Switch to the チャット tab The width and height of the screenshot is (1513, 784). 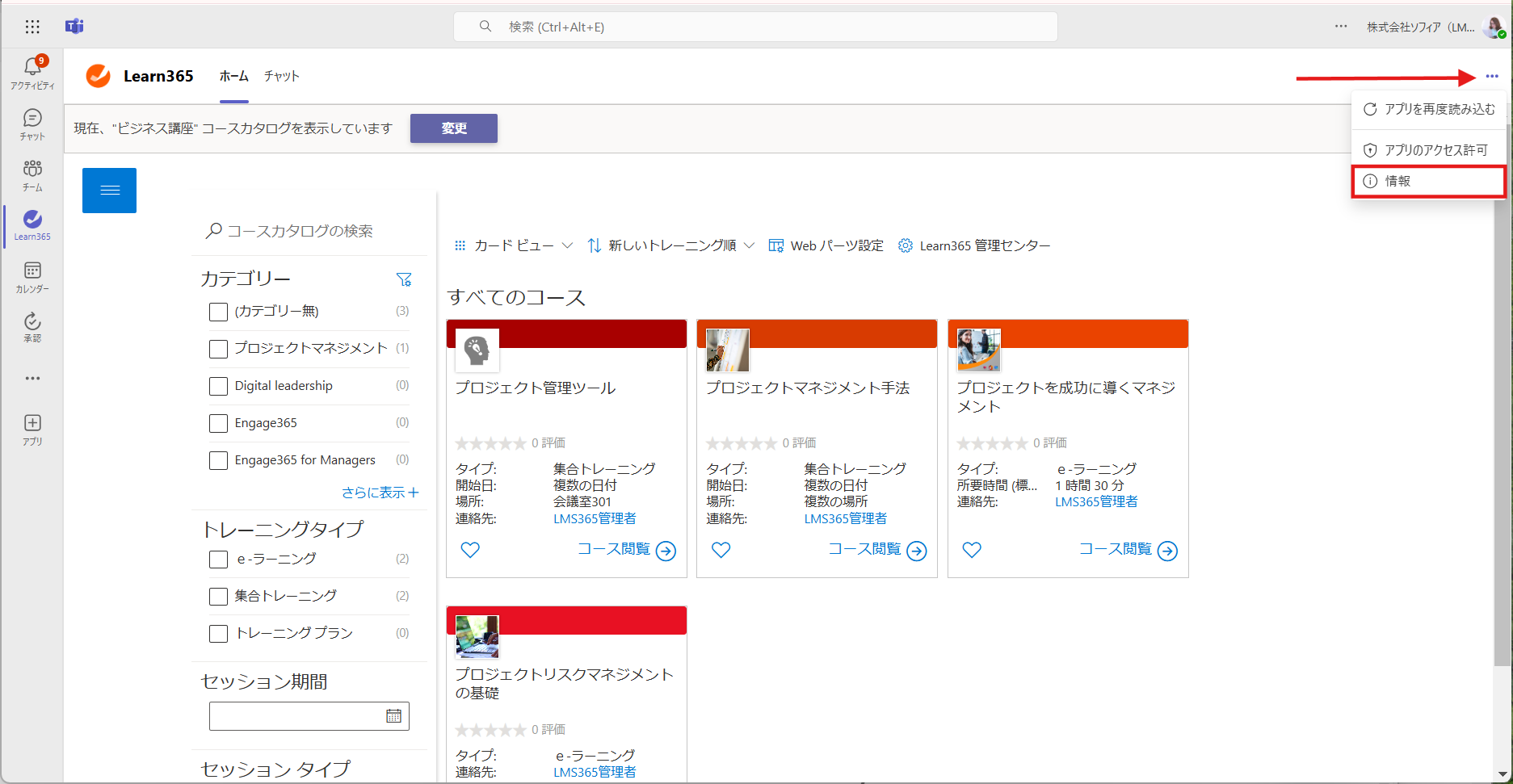click(x=282, y=76)
